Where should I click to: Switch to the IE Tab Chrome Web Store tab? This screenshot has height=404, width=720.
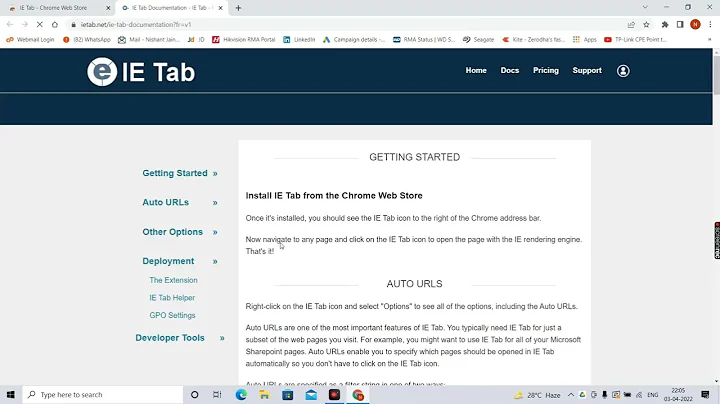point(57,8)
